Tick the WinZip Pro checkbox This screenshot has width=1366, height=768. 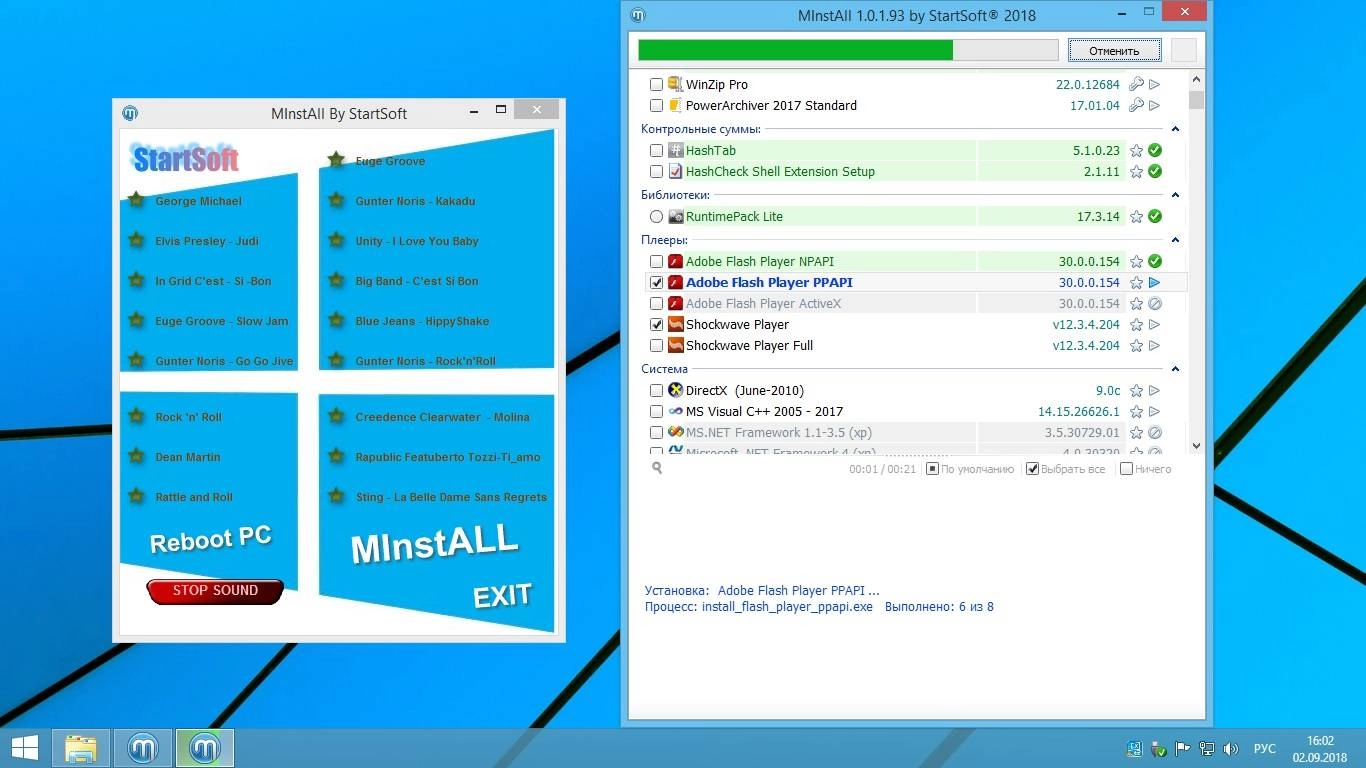pos(656,85)
